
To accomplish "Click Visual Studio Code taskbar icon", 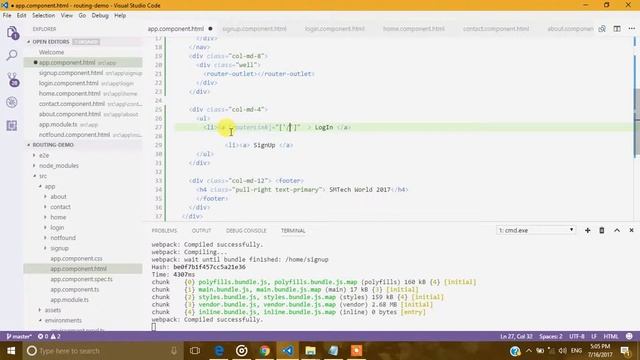I will pyautogui.click(x=287, y=351).
